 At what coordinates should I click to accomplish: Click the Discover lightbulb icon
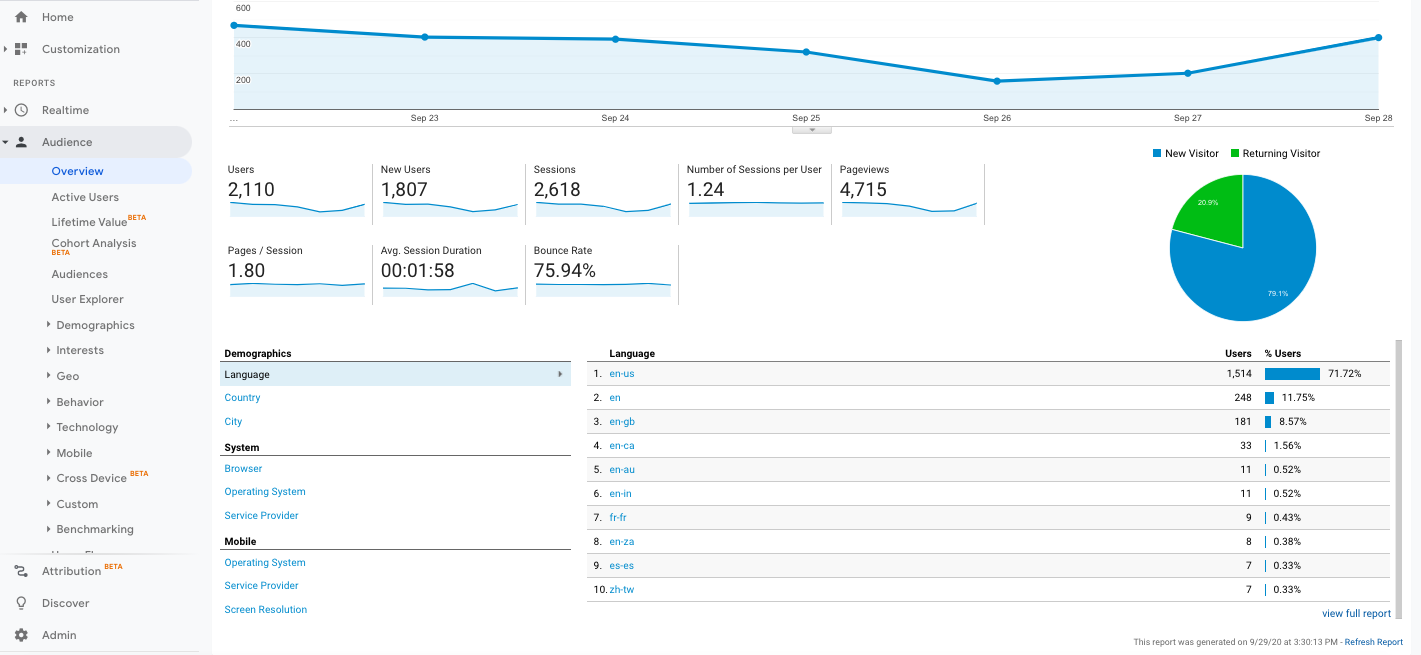click(20, 603)
